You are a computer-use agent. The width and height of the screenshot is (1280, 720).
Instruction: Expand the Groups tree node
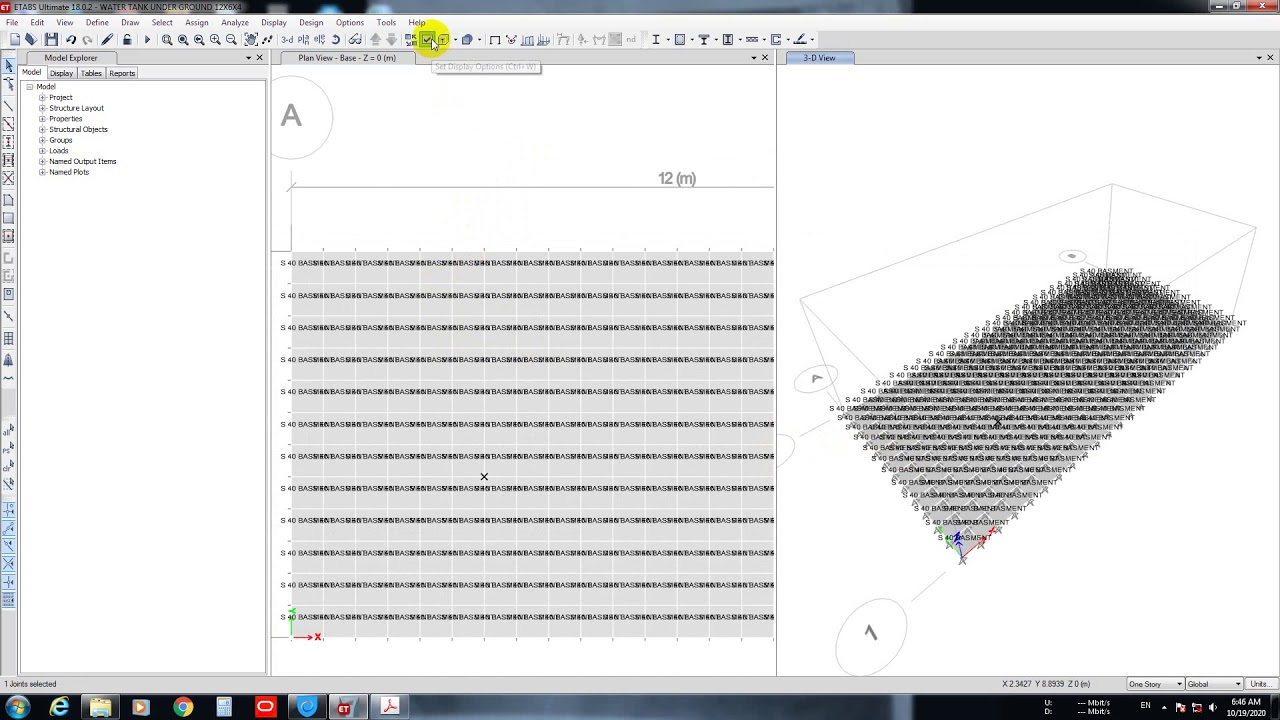(x=42, y=140)
